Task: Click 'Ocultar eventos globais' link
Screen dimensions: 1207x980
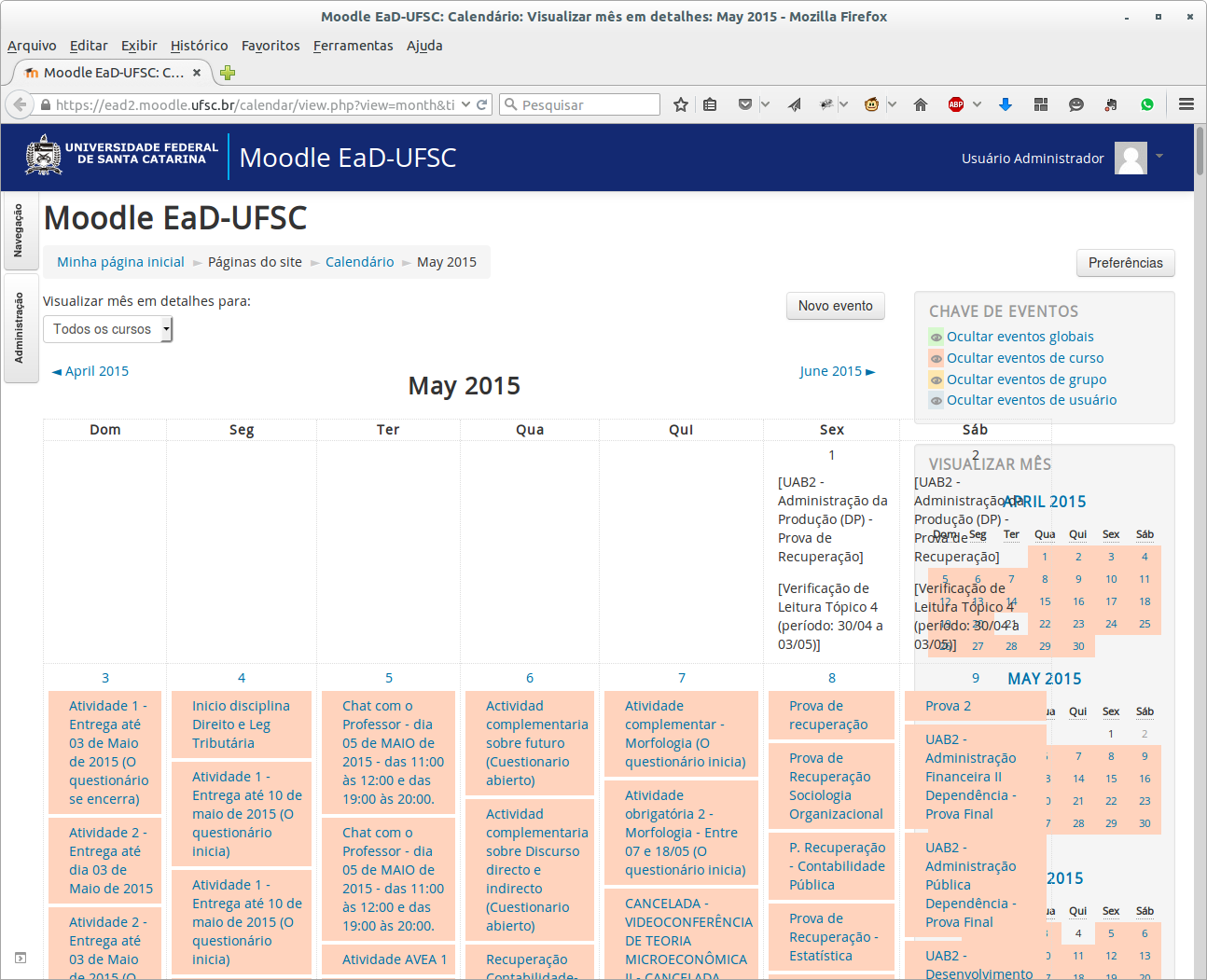Action: click(x=1020, y=337)
